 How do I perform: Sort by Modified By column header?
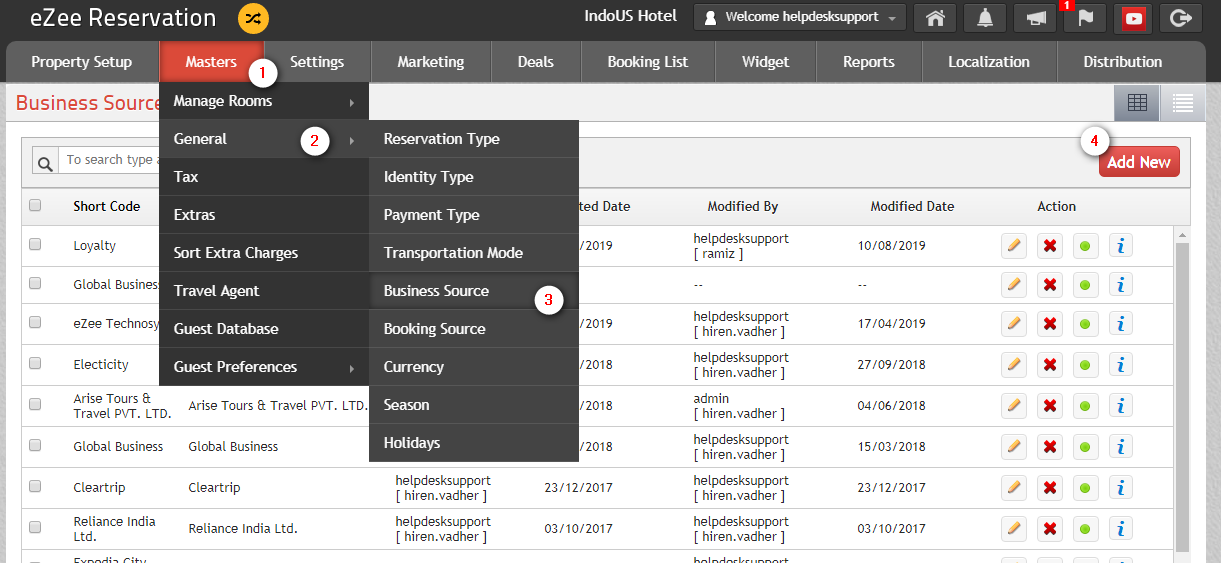coord(743,206)
